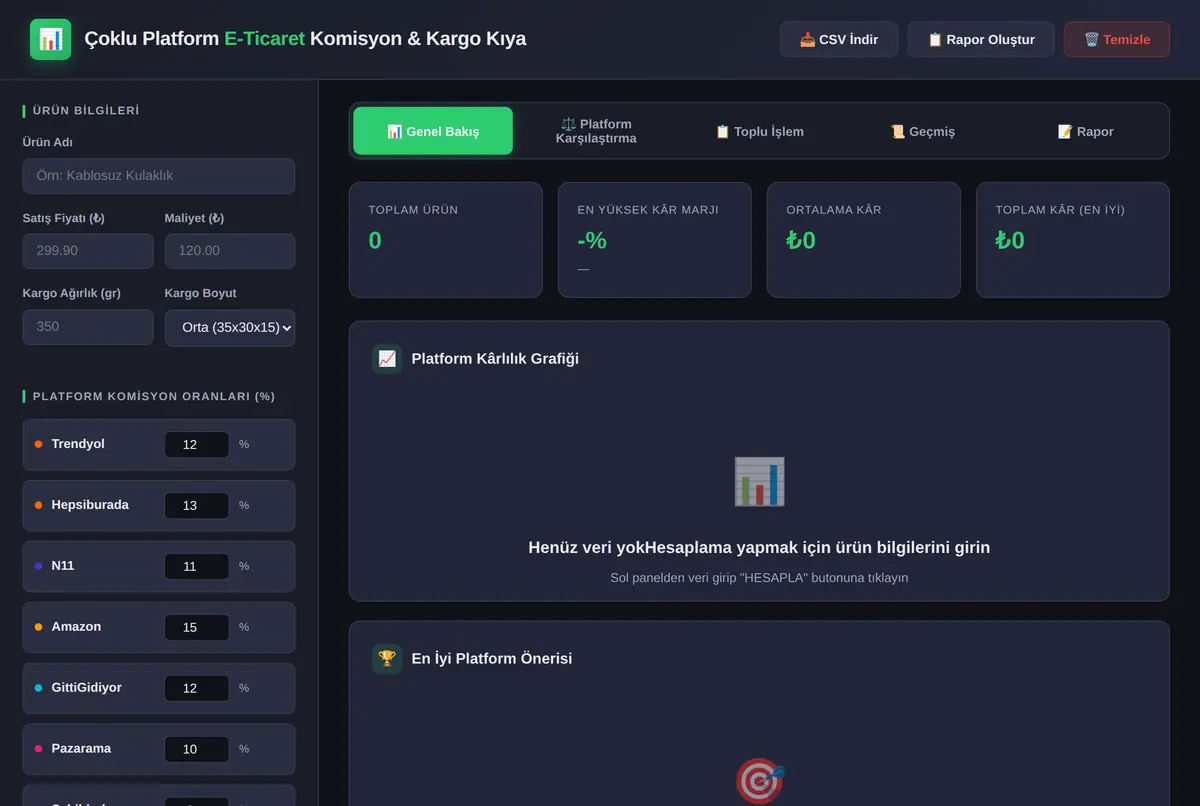Image resolution: width=1200 pixels, height=806 pixels.
Task: Clear all data with Temizle button
Action: [x=1117, y=40]
